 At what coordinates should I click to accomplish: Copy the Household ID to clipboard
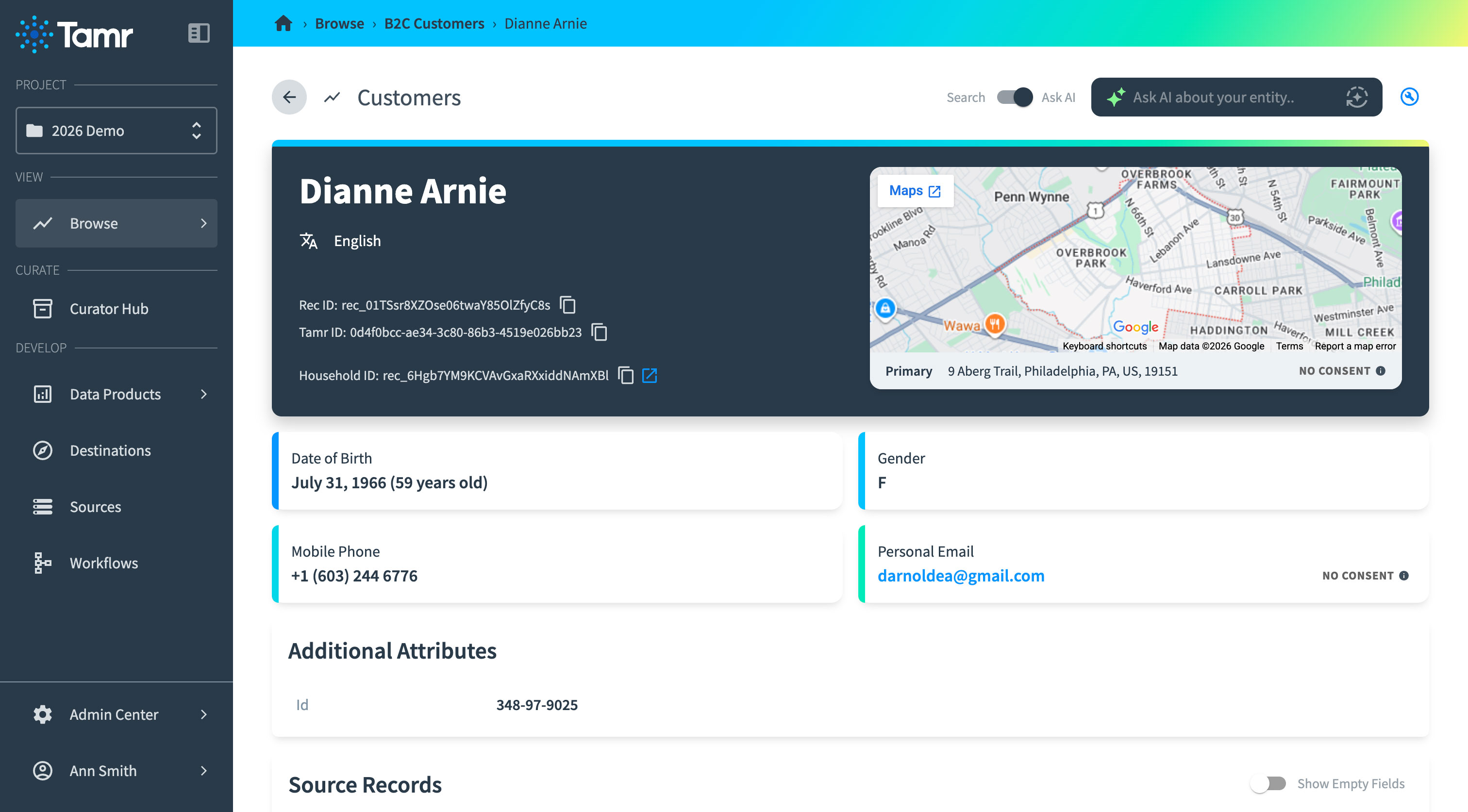point(626,375)
